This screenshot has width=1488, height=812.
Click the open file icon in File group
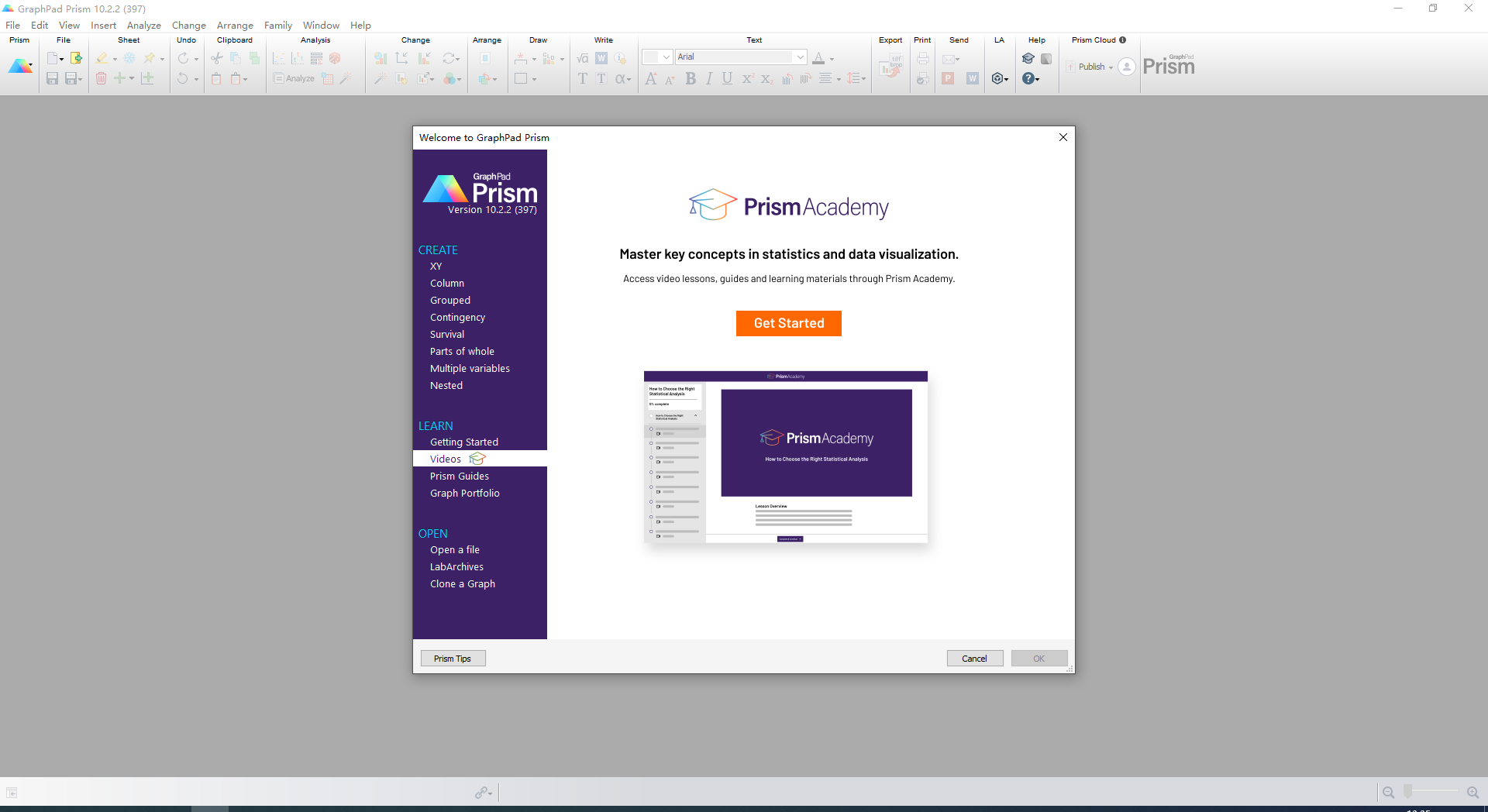(76, 58)
